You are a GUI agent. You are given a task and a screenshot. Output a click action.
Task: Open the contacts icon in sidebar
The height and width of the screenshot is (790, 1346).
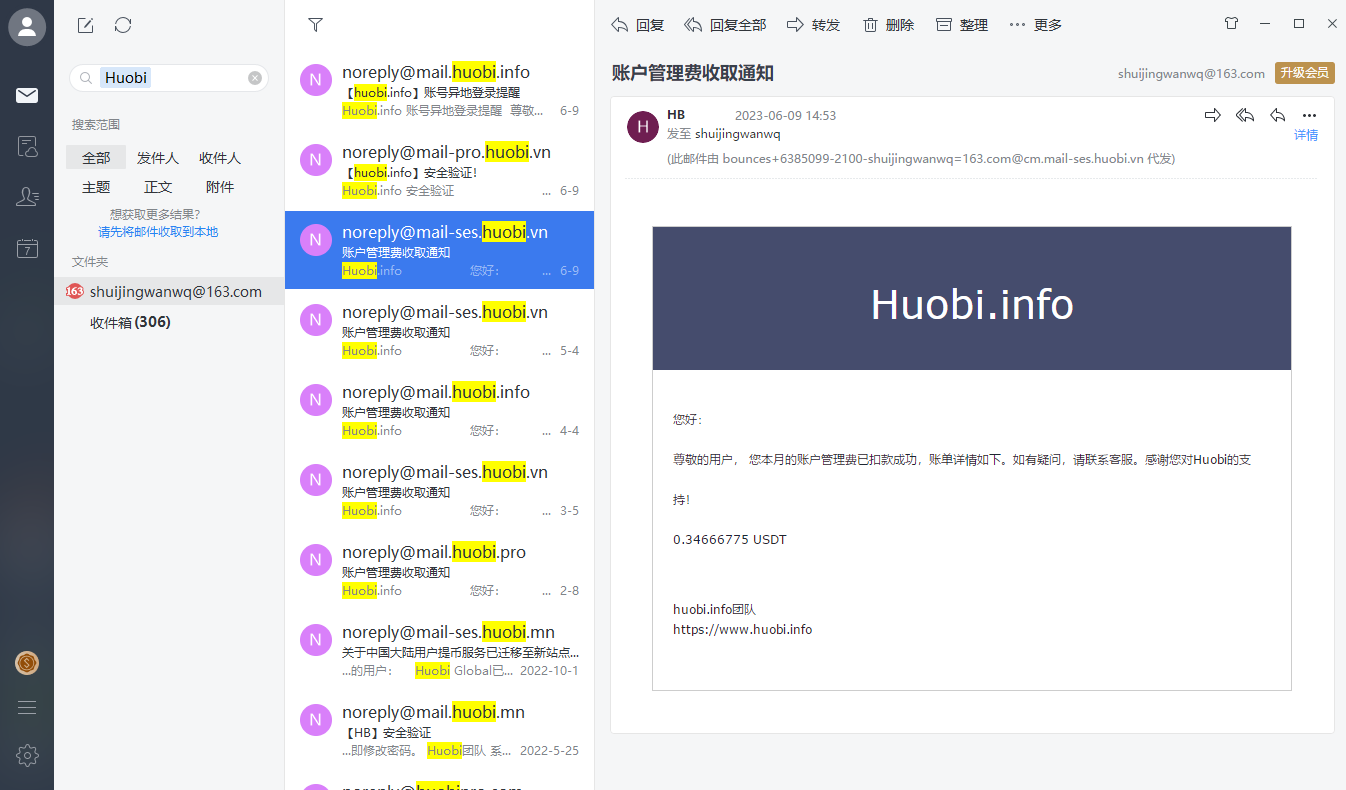[27, 197]
